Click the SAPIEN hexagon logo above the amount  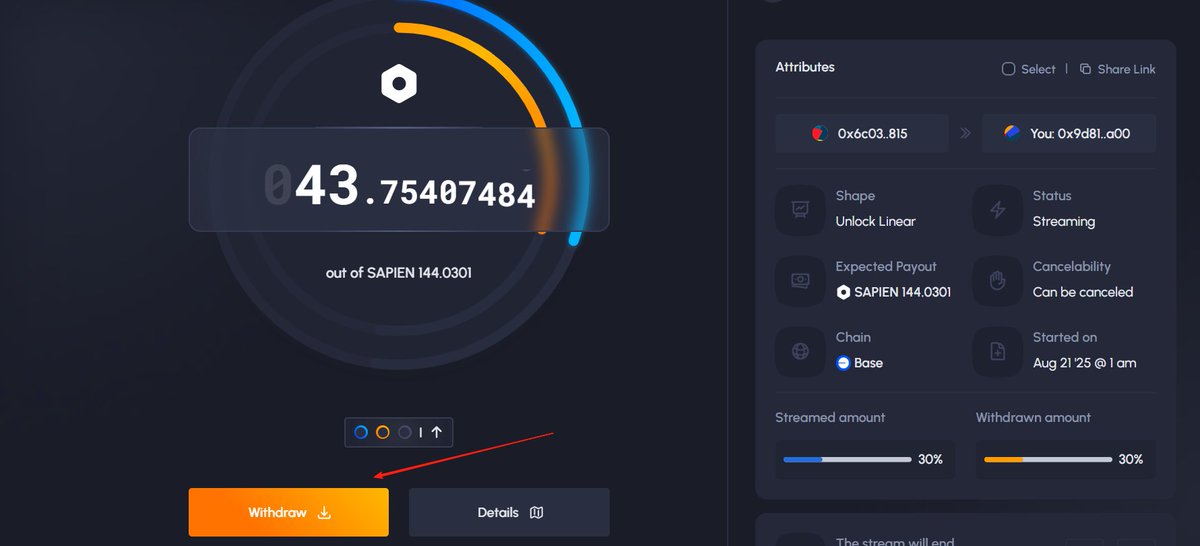[x=398, y=84]
